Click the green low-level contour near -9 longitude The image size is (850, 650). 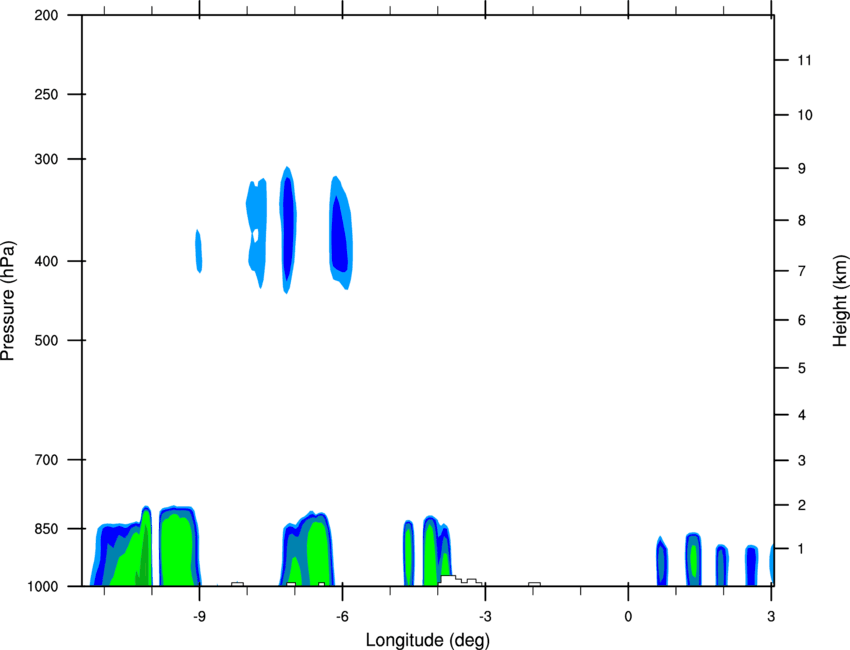[x=178, y=550]
